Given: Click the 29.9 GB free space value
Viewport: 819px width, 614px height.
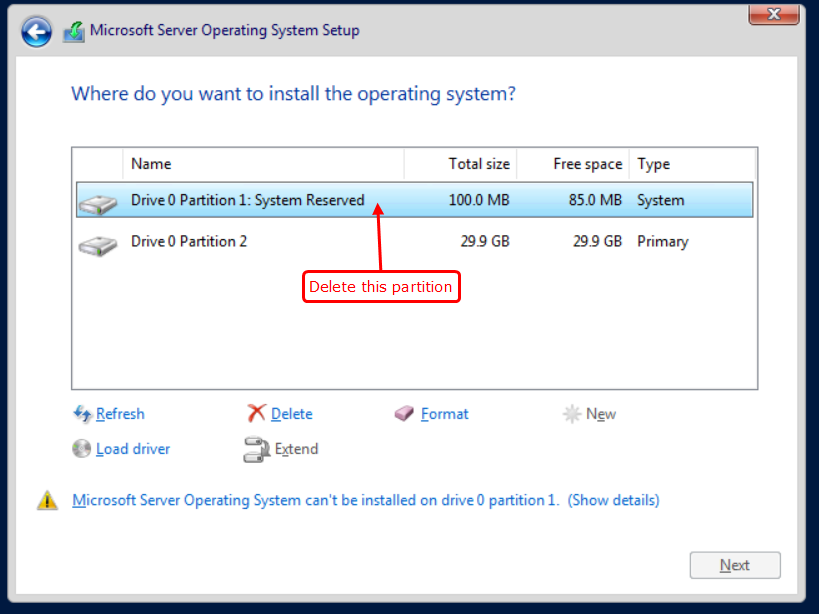Looking at the screenshot, I should click(x=598, y=241).
